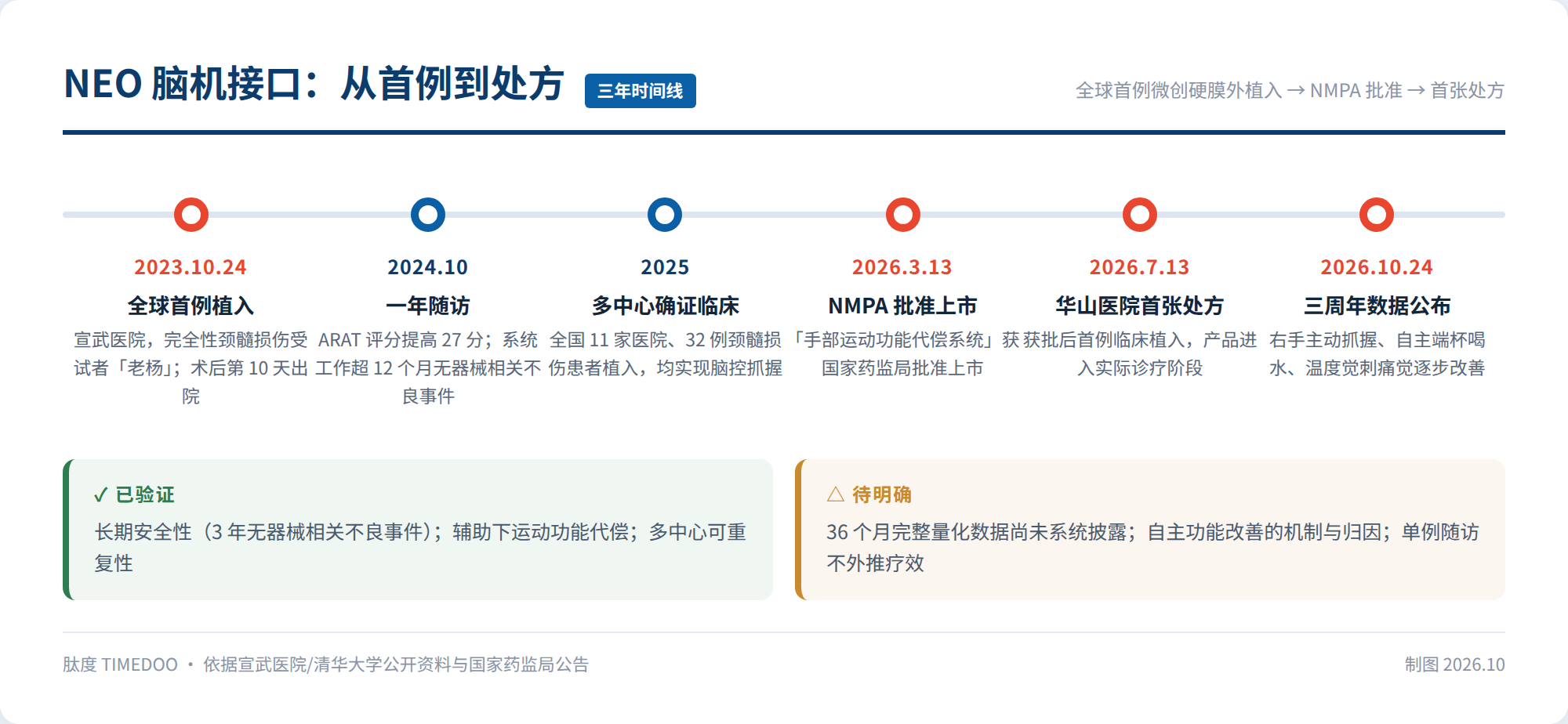1568x724 pixels.
Task: Click the footer text 制图 2026.10
Action: (x=1454, y=664)
